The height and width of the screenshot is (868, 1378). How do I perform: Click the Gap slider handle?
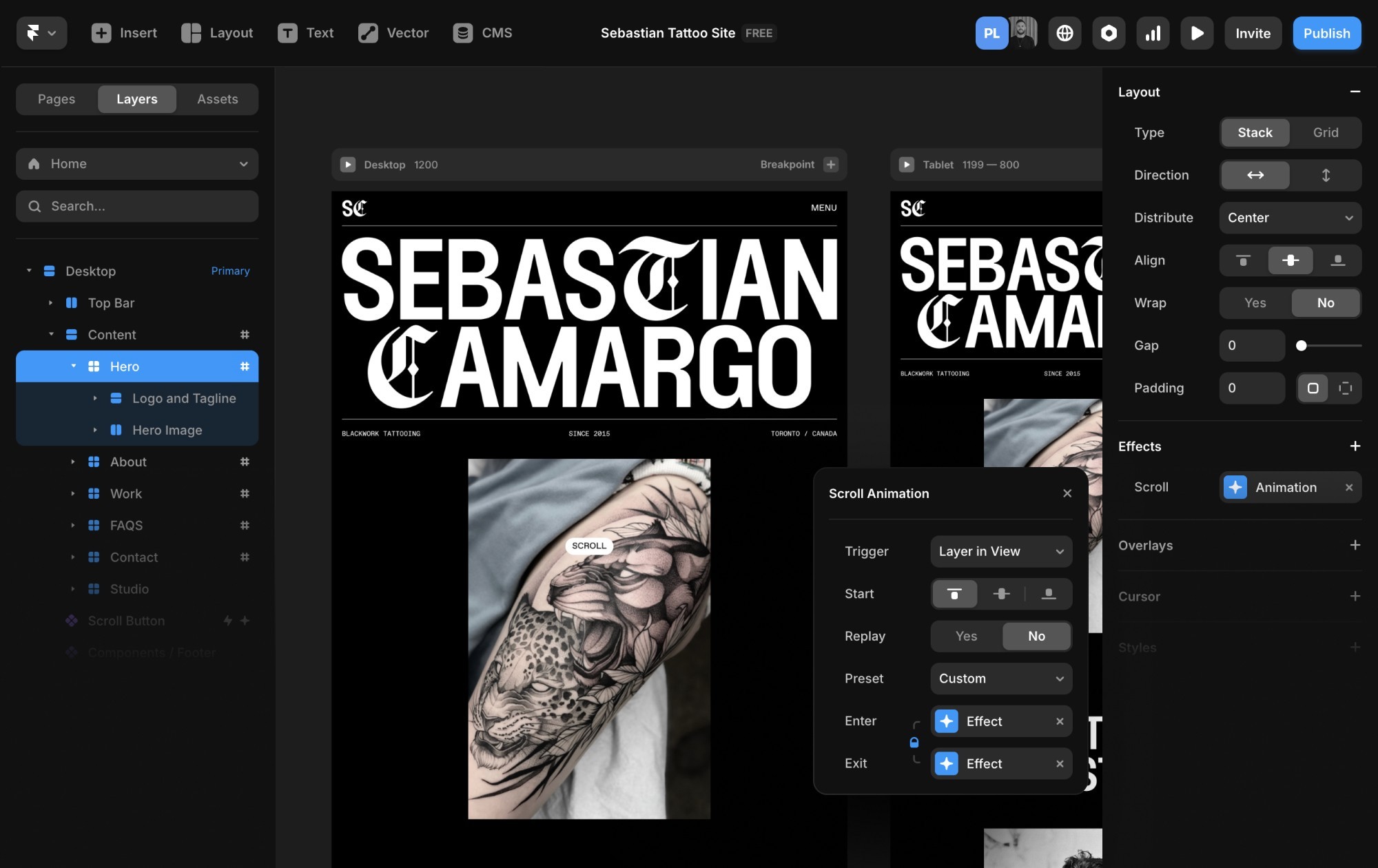(x=1301, y=346)
